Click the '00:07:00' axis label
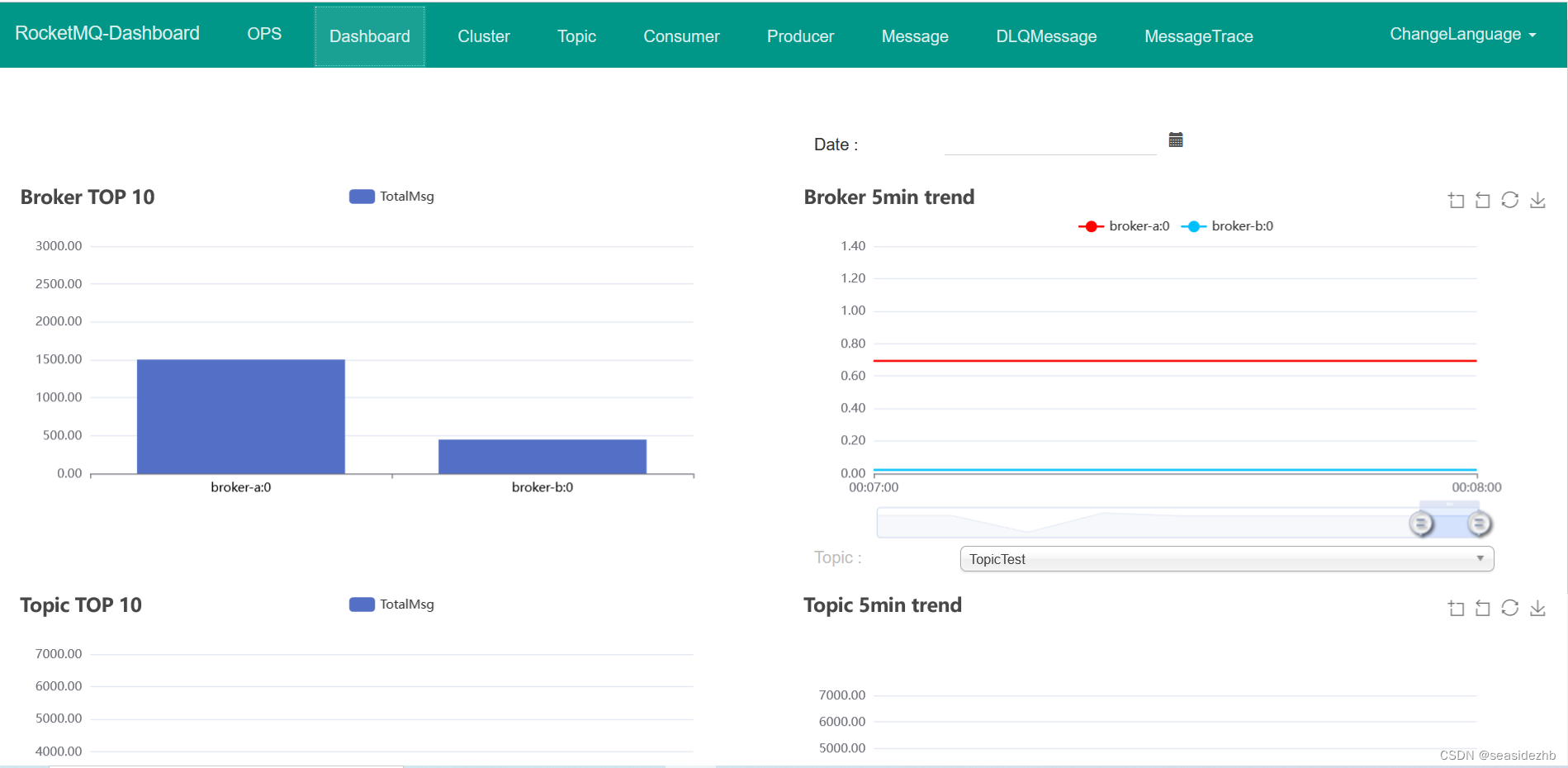This screenshot has height=768, width=1568. click(x=874, y=487)
